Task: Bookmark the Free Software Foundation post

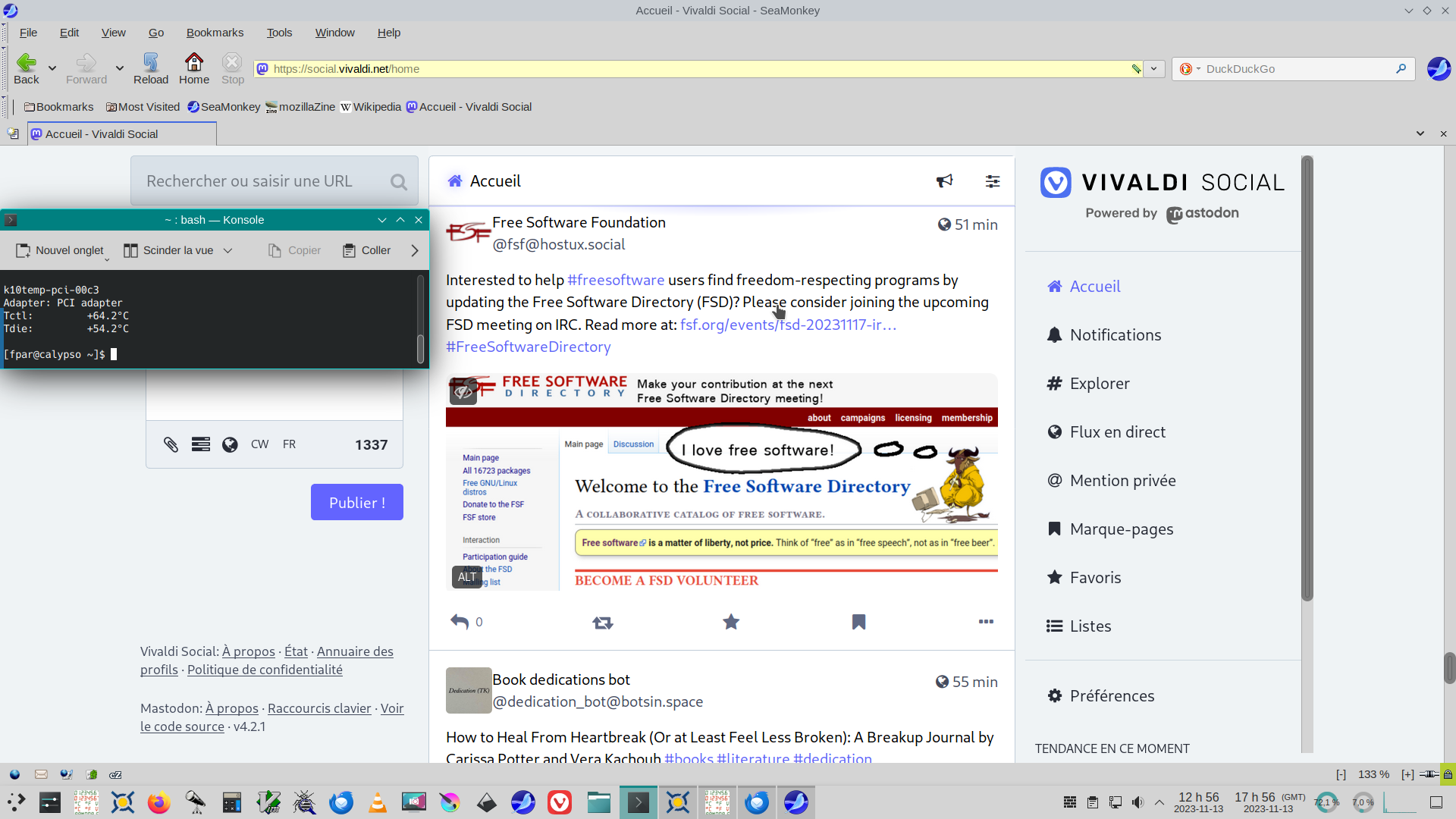Action: [x=858, y=623]
